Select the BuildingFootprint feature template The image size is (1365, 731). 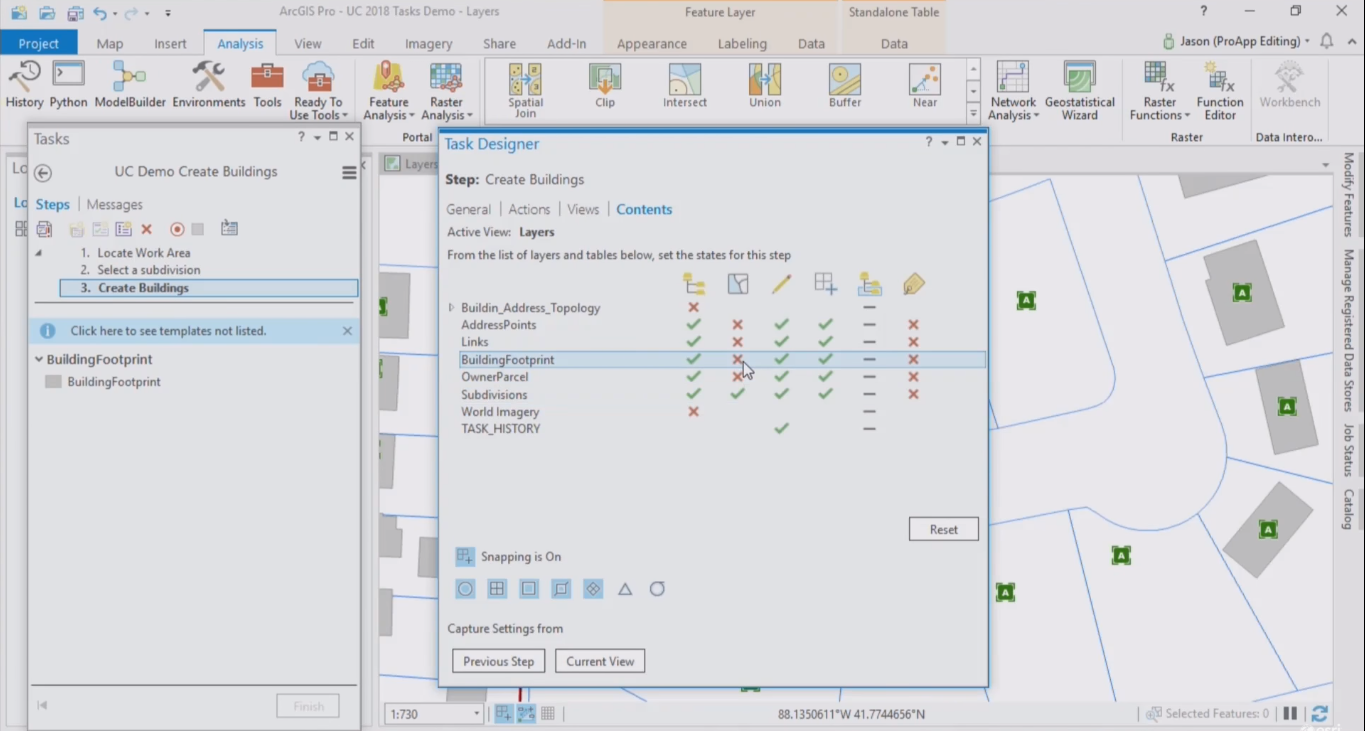(x=114, y=382)
